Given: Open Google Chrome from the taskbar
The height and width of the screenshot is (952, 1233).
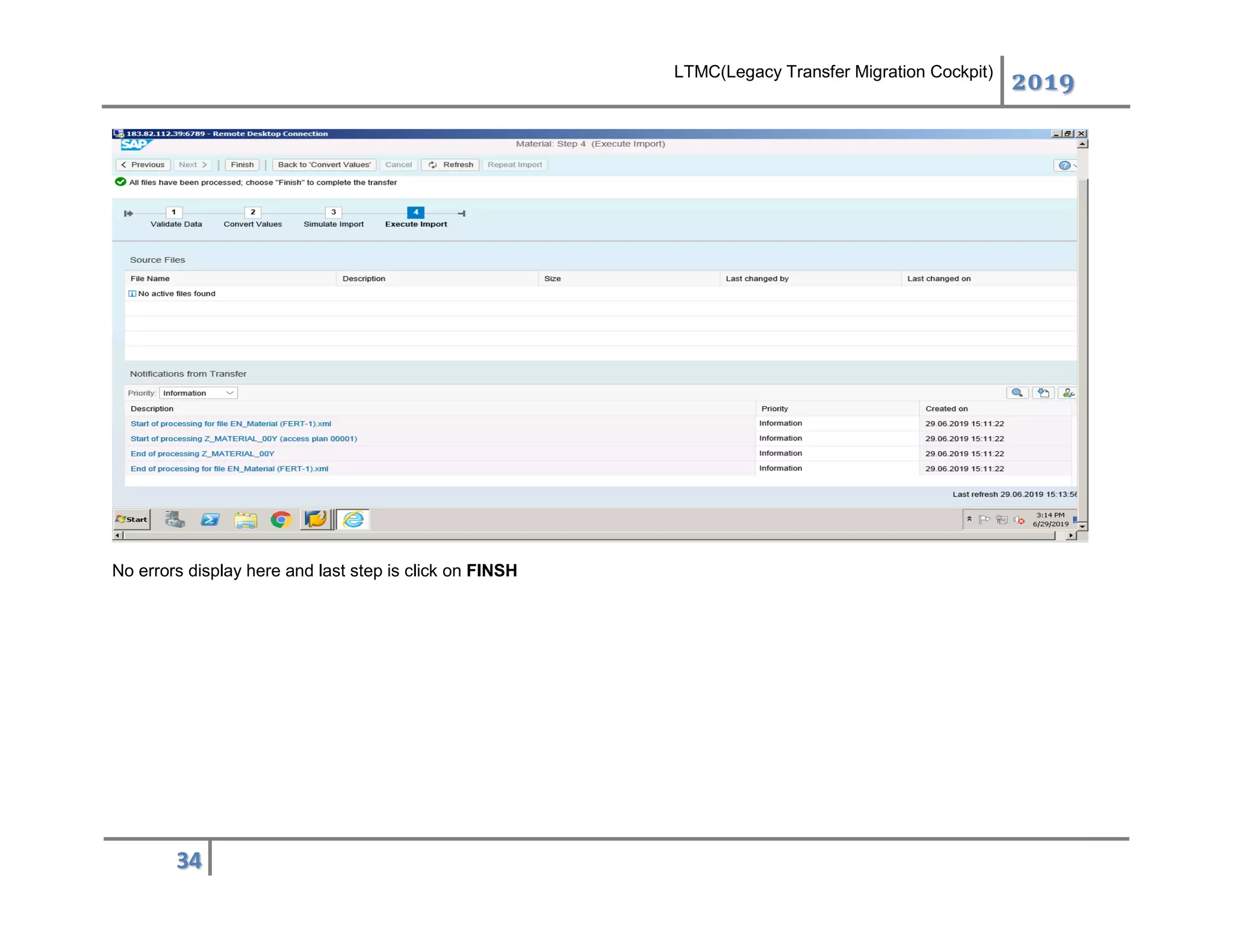Looking at the screenshot, I should (x=281, y=519).
